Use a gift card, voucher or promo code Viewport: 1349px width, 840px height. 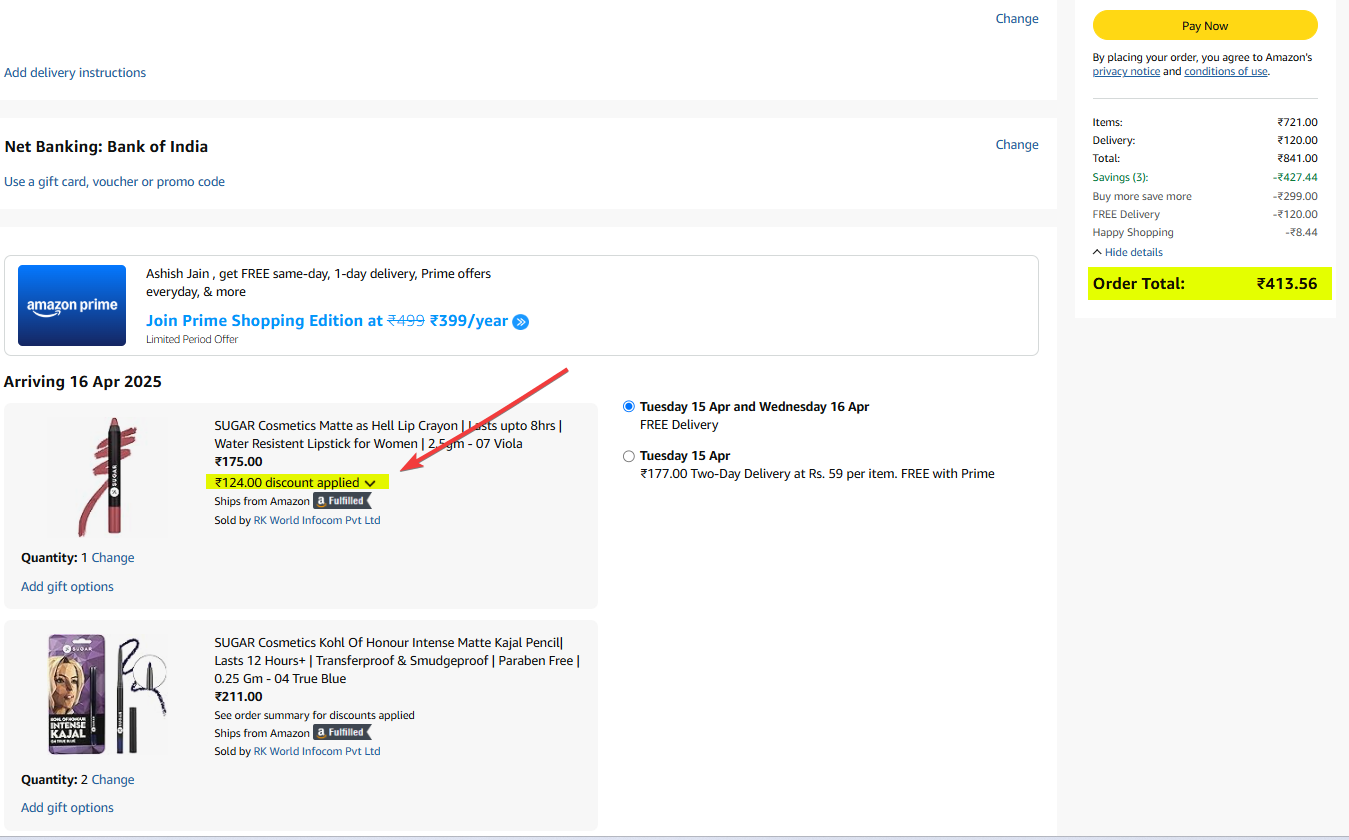[x=115, y=182]
